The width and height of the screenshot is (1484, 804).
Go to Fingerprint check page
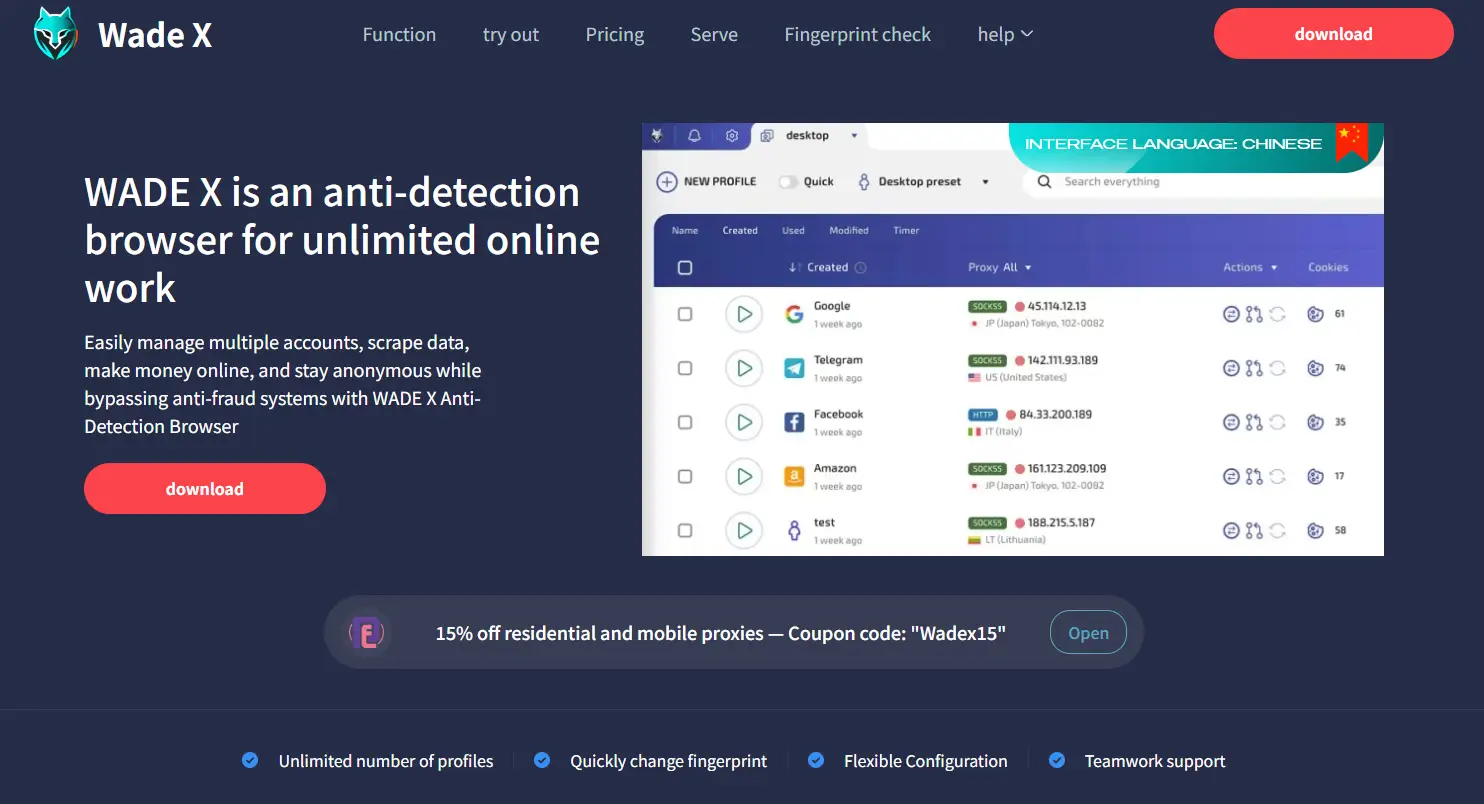pyautogui.click(x=857, y=35)
